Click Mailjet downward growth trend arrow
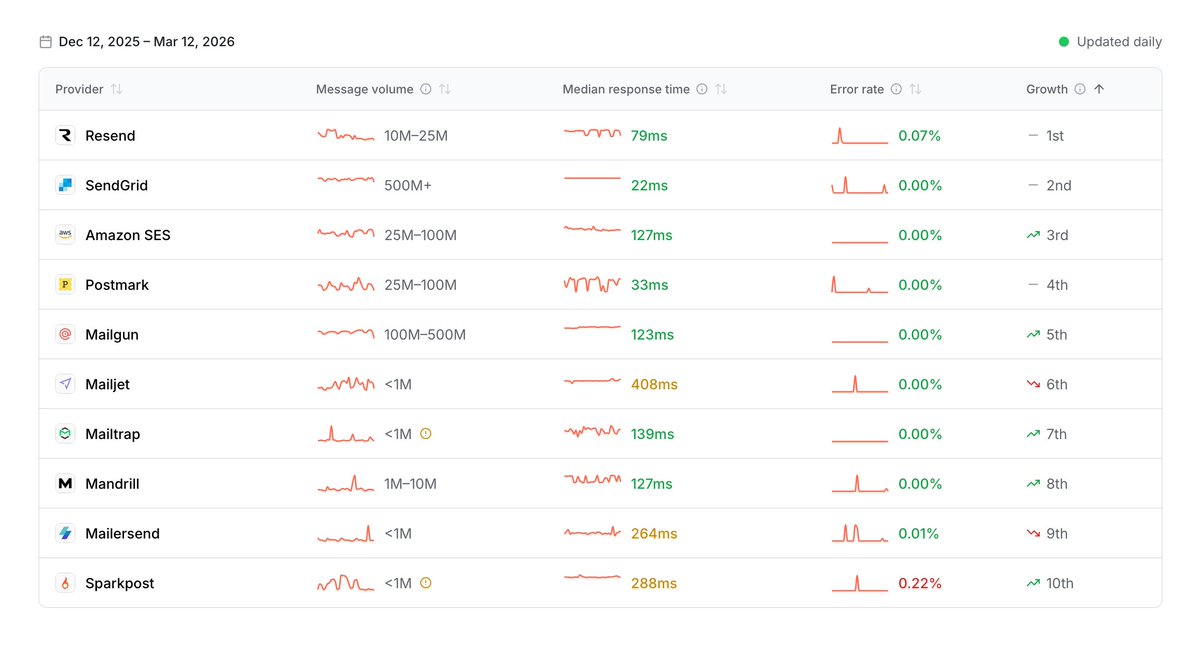The height and width of the screenshot is (647, 1200). pyautogui.click(x=1033, y=384)
